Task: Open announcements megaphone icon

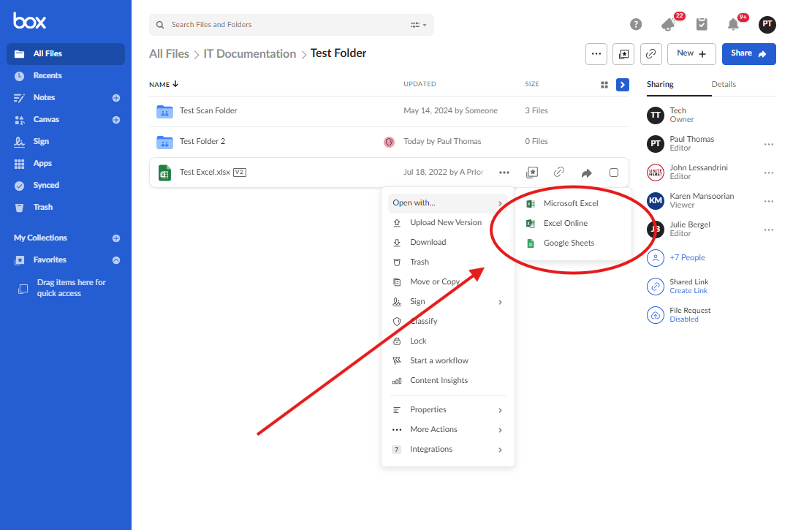Action: [668, 24]
